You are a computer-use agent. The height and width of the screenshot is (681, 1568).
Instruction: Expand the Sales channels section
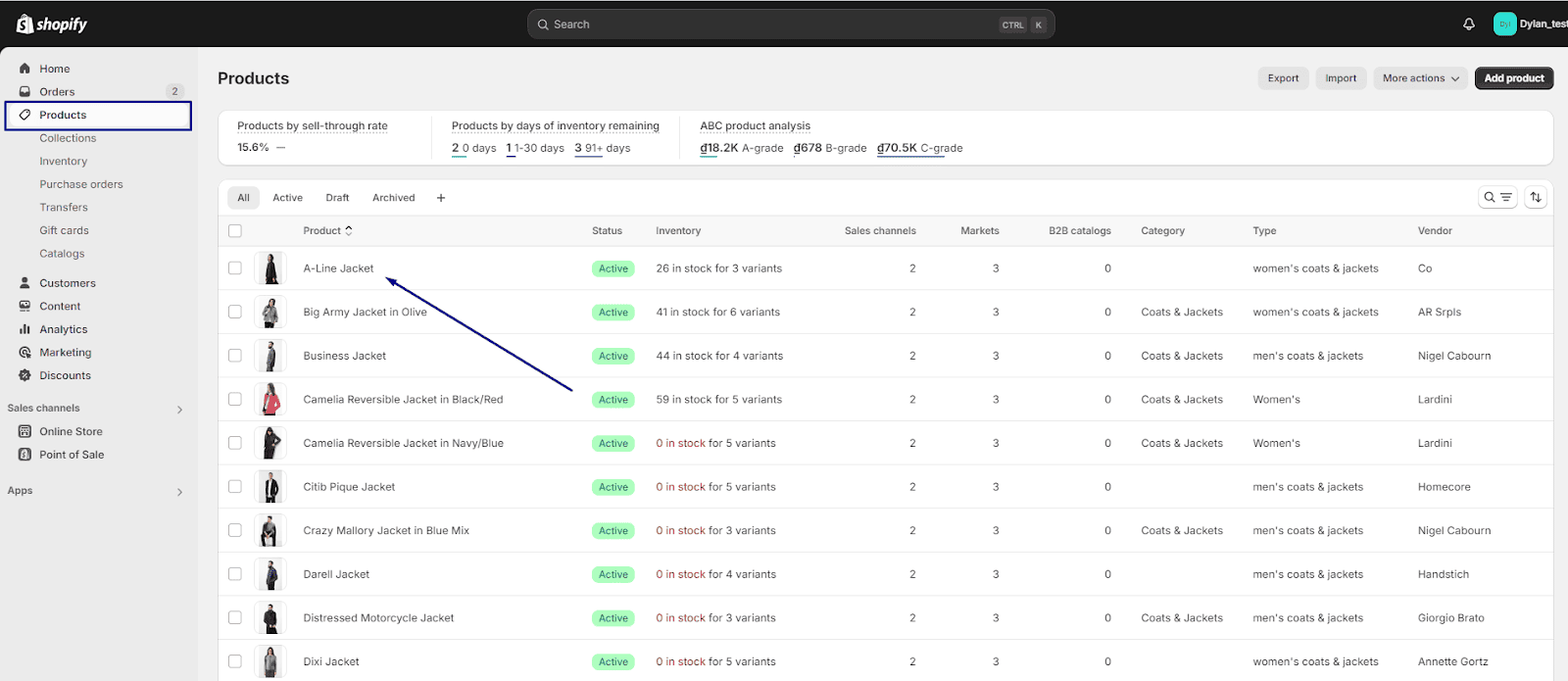click(x=179, y=410)
